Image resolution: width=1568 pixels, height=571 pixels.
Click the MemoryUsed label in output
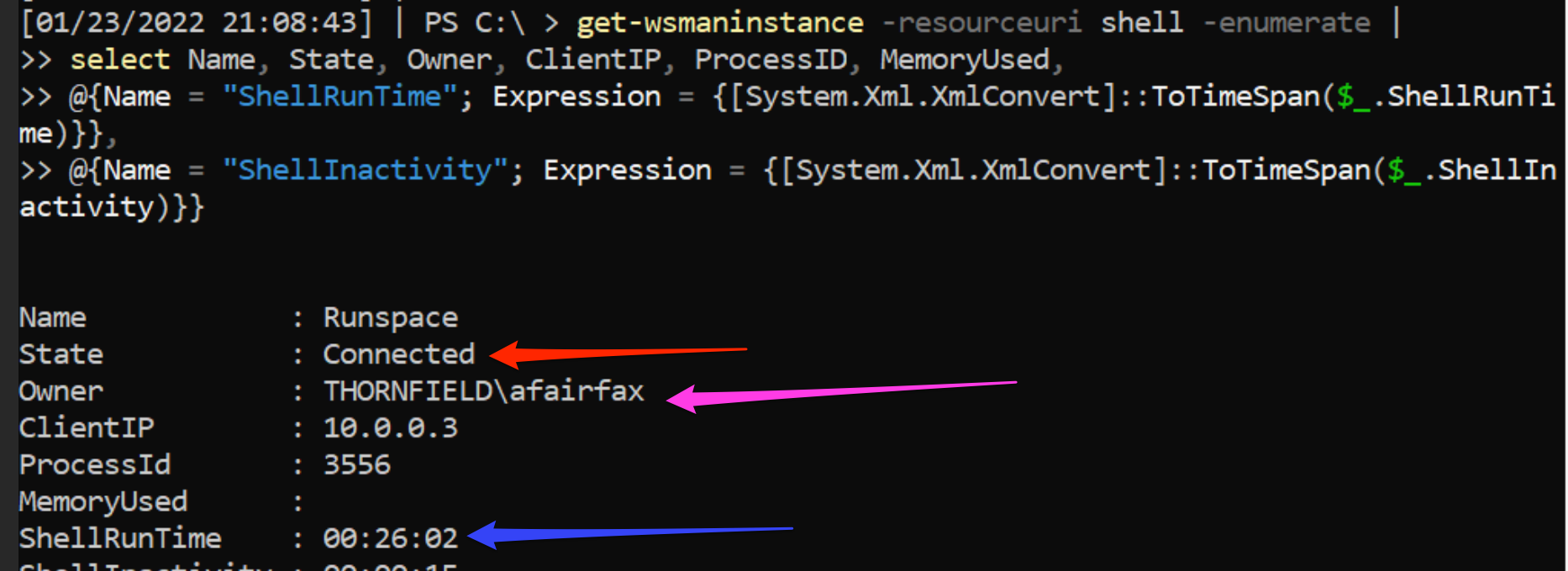(x=103, y=502)
